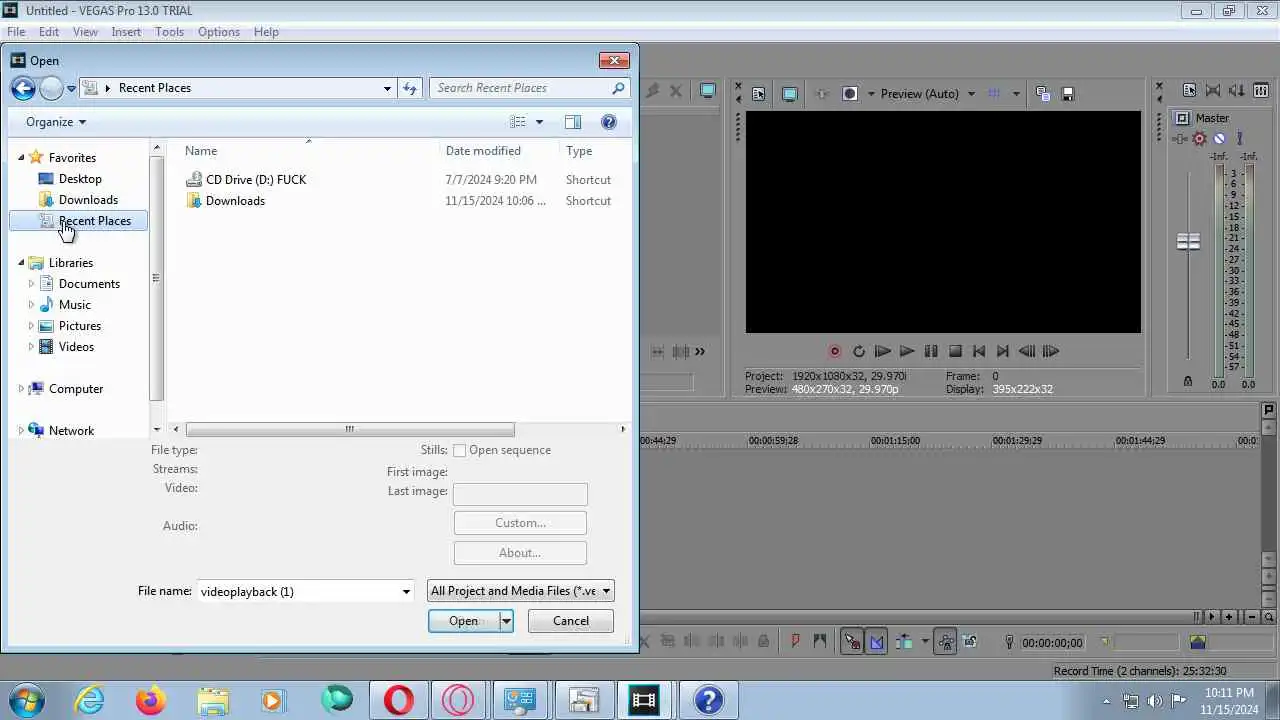Screen dimensions: 1280x720
Task: Click the Cancel button
Action: point(571,621)
